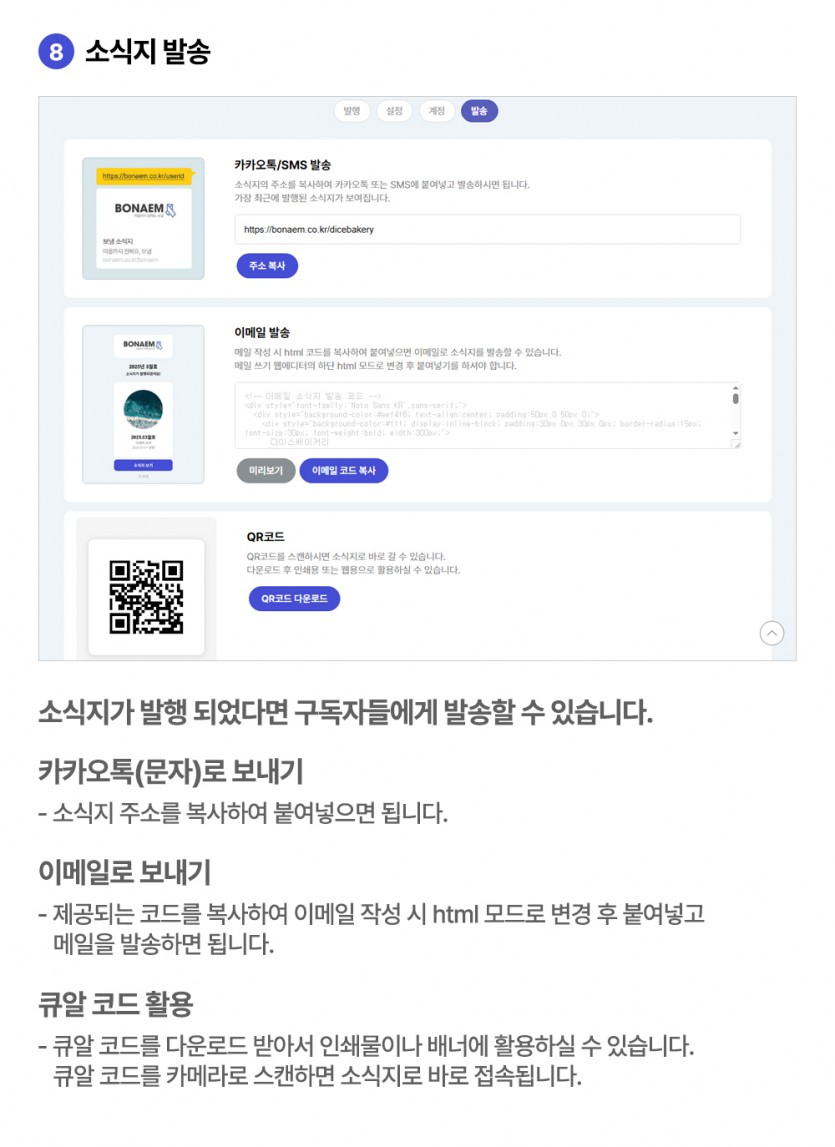
Task: Click the newsletter URL address field
Action: click(x=487, y=230)
